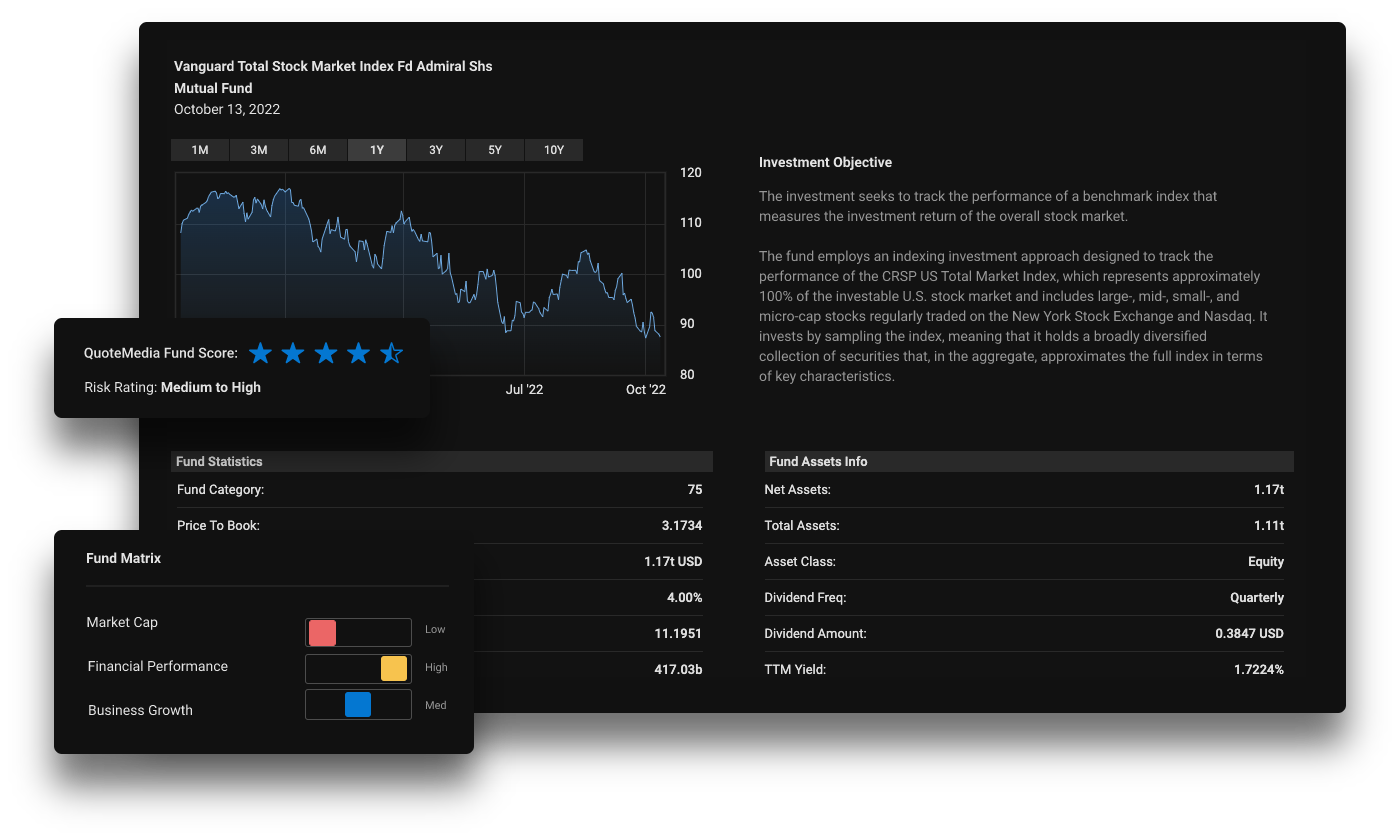Click the yellow Financial Performance indicator
Viewport: 1400px width, 840px height.
[x=394, y=669]
